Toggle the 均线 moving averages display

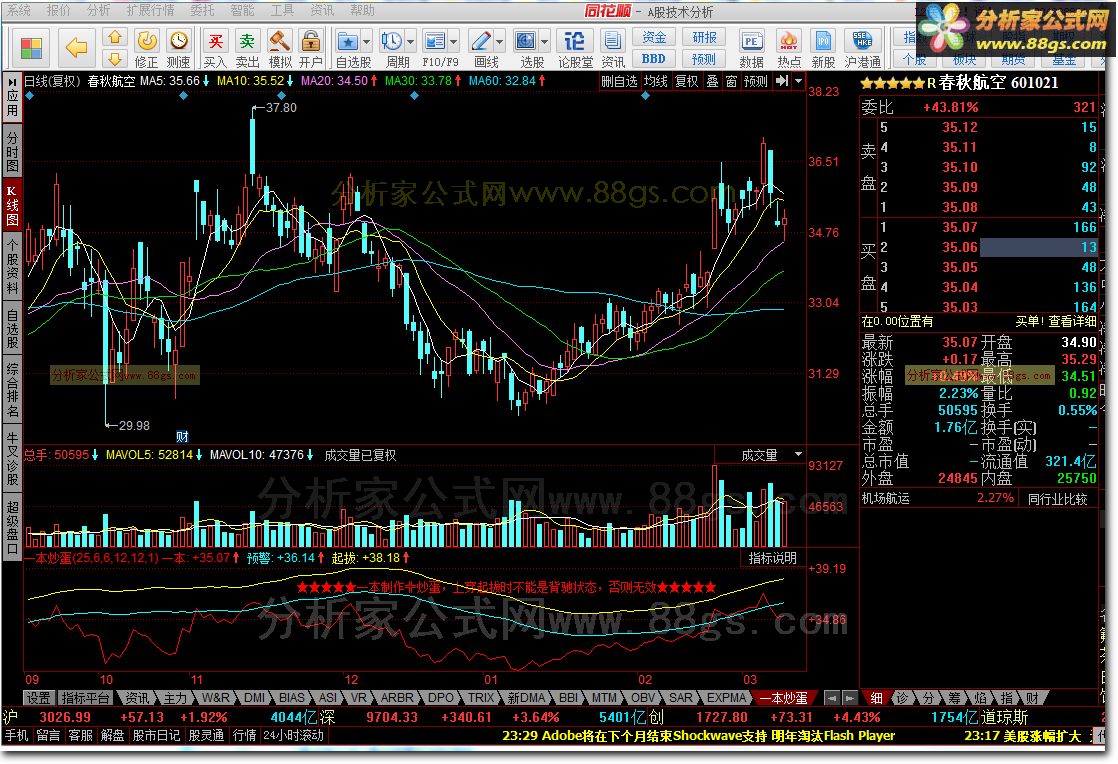click(x=656, y=81)
